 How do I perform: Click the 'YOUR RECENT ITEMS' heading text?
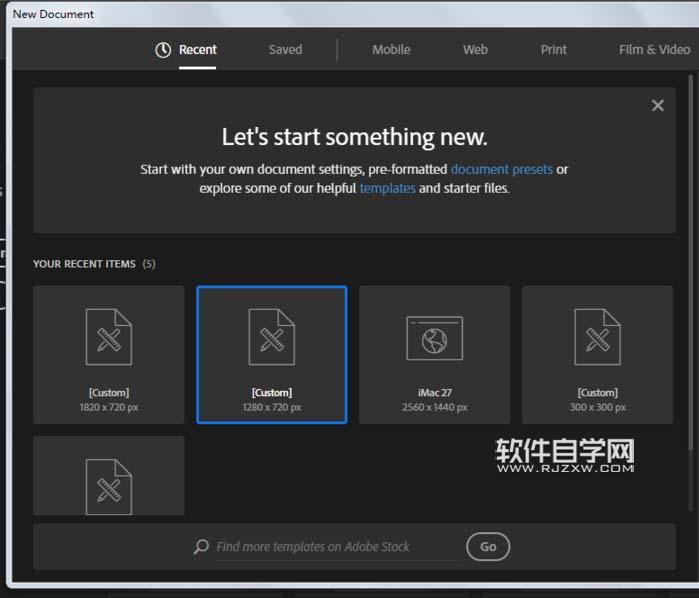tap(84, 264)
